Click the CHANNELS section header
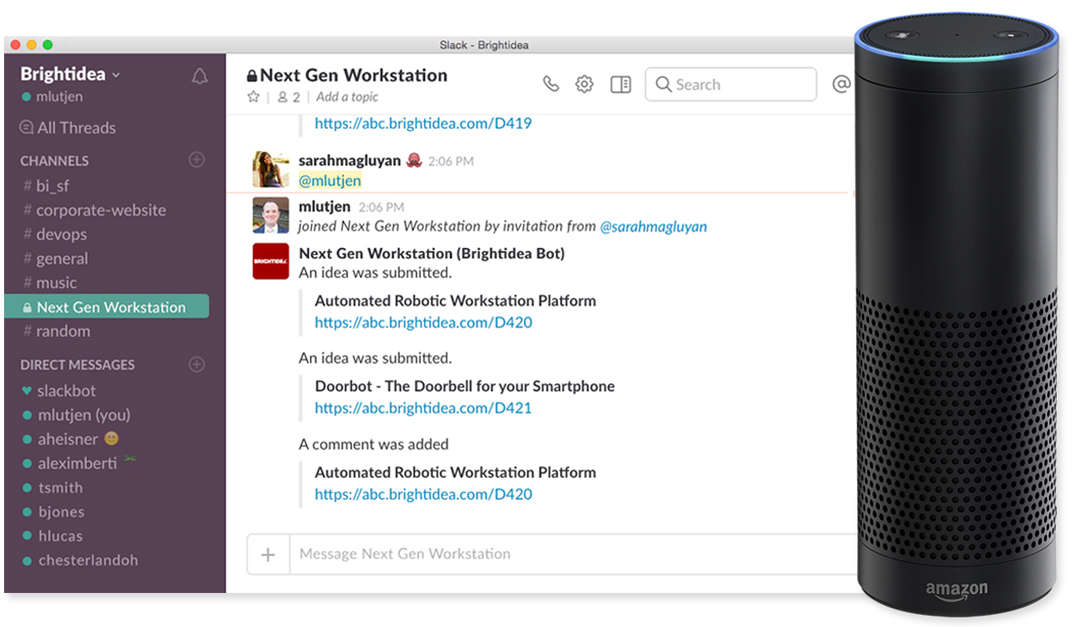The height and width of the screenshot is (627, 1080). pyautogui.click(x=54, y=161)
